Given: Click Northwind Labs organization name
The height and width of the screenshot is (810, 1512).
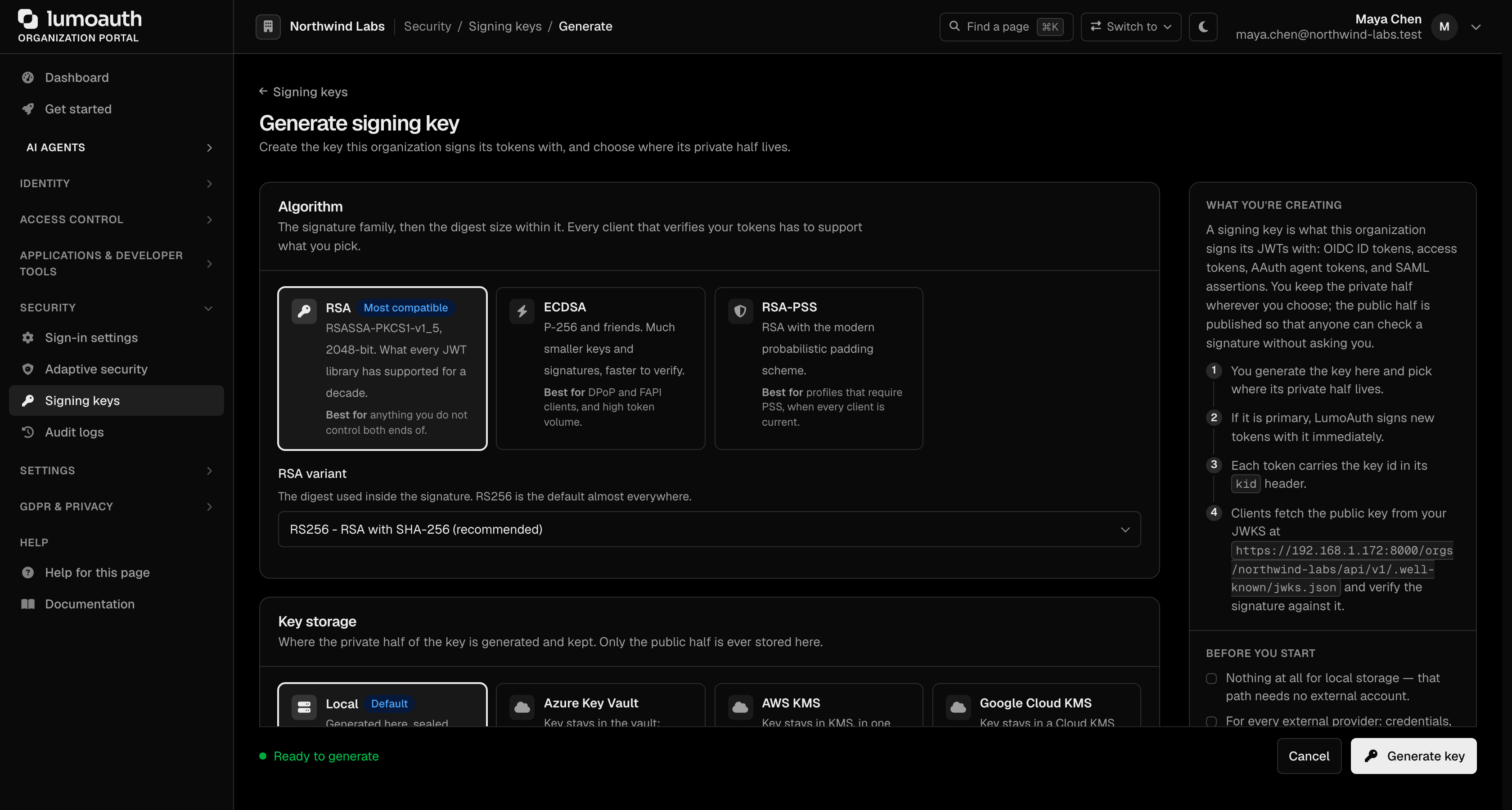Looking at the screenshot, I should pos(337,27).
